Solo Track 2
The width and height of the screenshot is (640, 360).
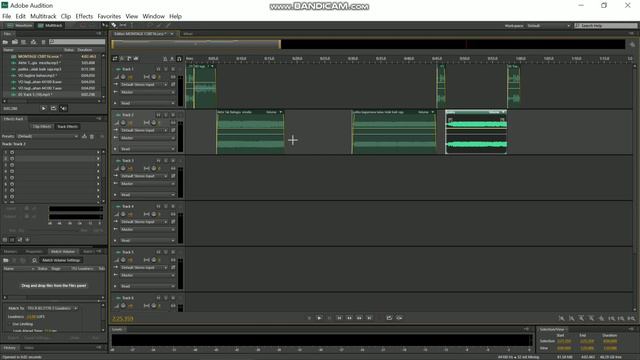(x=166, y=115)
